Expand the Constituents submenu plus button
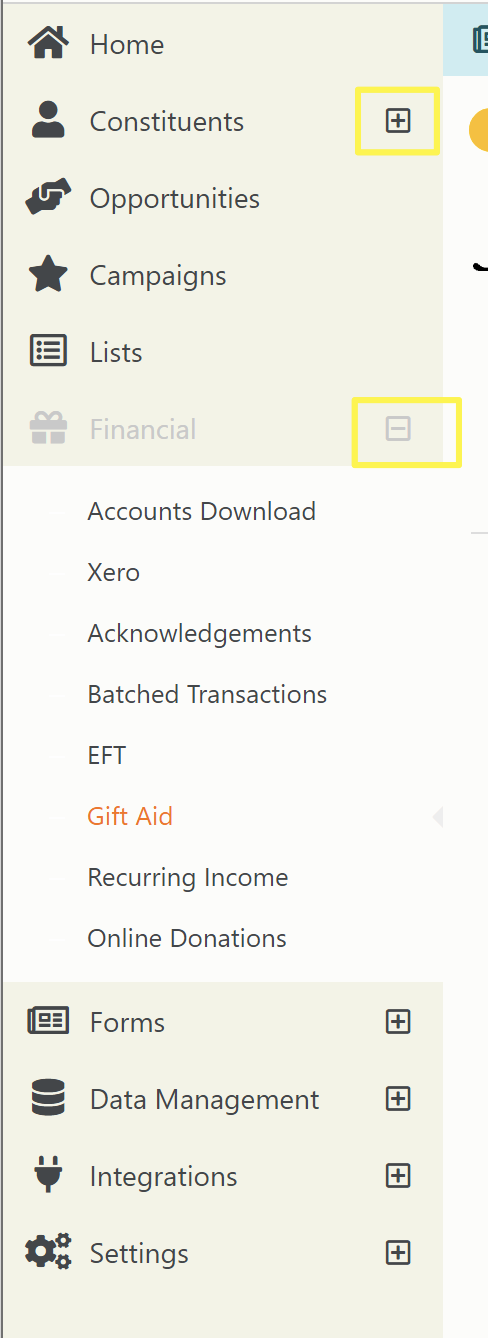Viewport: 488px width, 1338px height. click(398, 121)
